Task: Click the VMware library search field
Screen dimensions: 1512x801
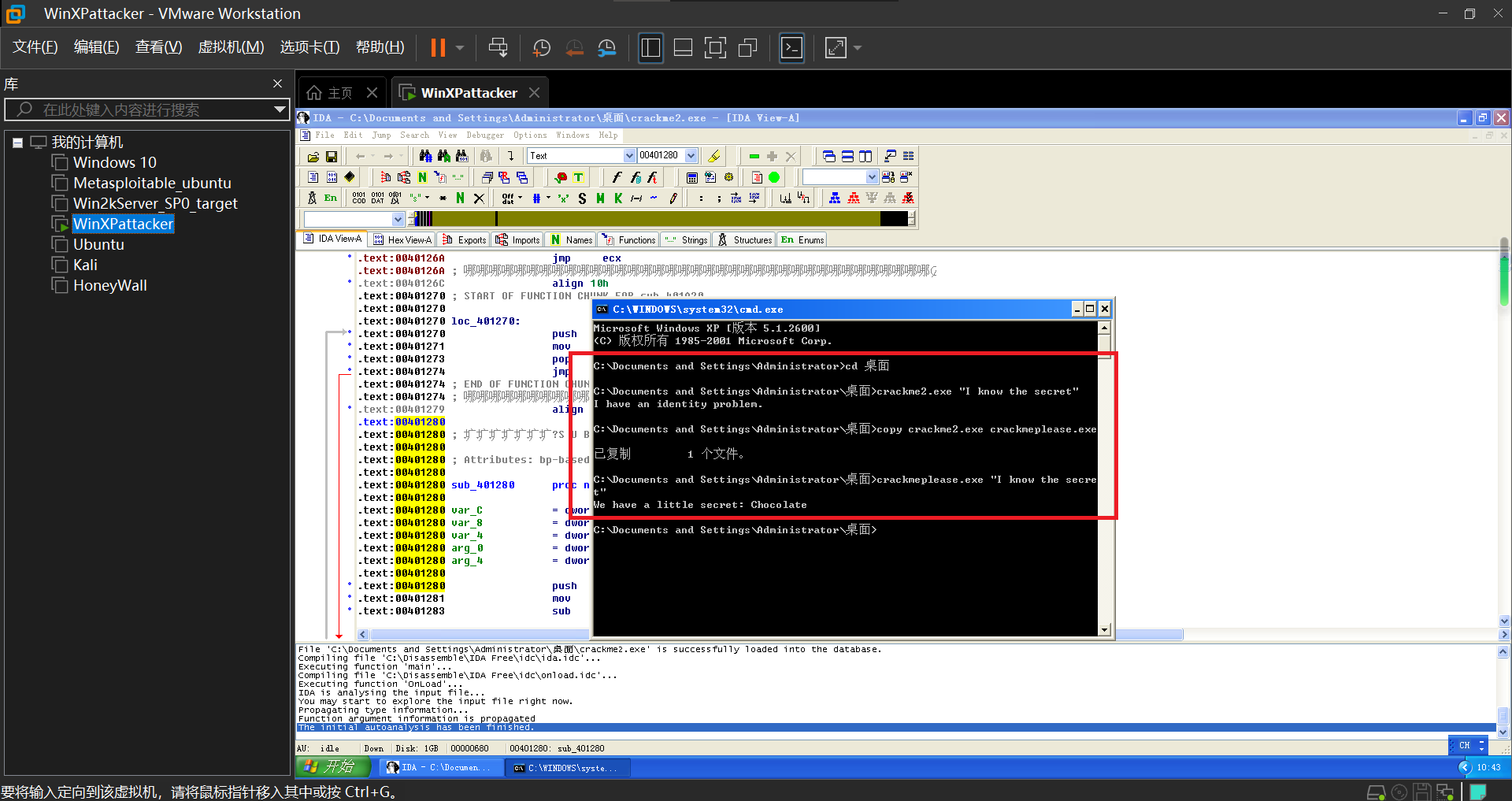Action: coord(146,109)
